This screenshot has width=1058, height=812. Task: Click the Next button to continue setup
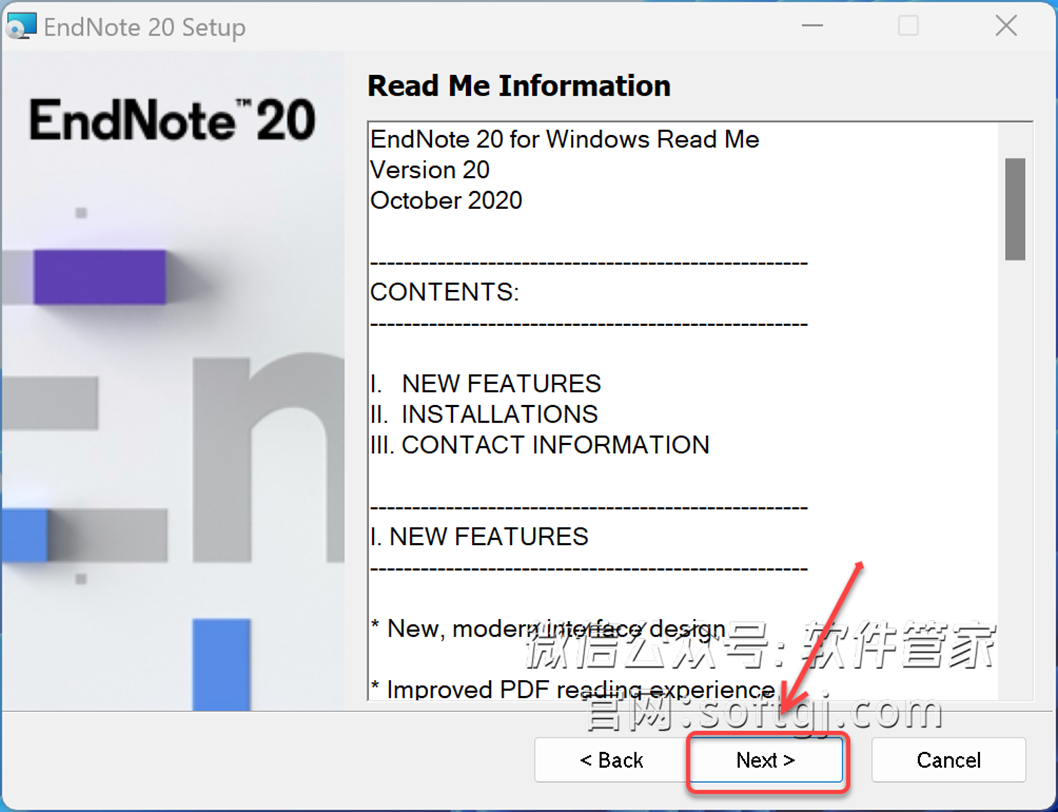click(x=766, y=760)
